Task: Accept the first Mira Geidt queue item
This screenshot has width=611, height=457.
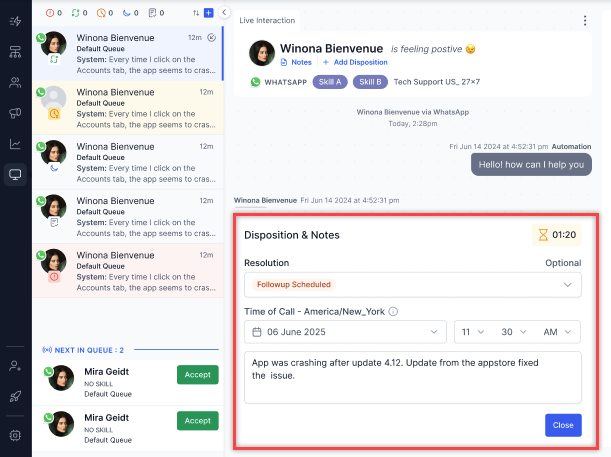Action: pos(197,375)
